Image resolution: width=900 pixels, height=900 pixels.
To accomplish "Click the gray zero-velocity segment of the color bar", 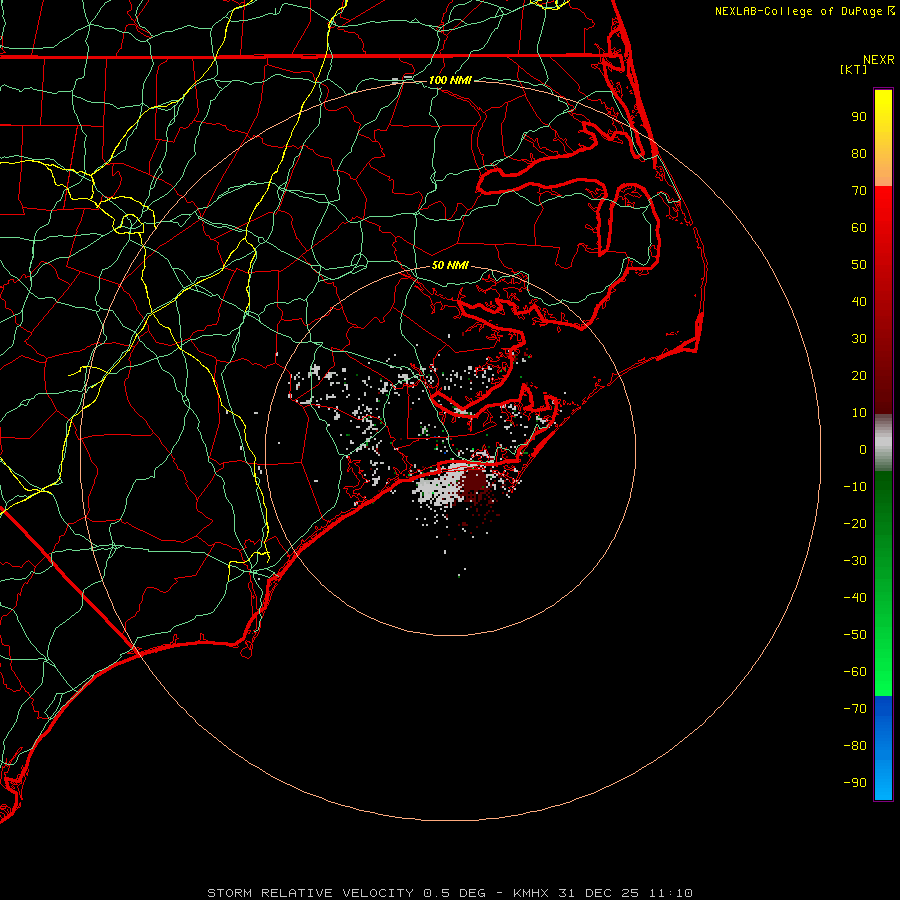I will pyautogui.click(x=883, y=443).
